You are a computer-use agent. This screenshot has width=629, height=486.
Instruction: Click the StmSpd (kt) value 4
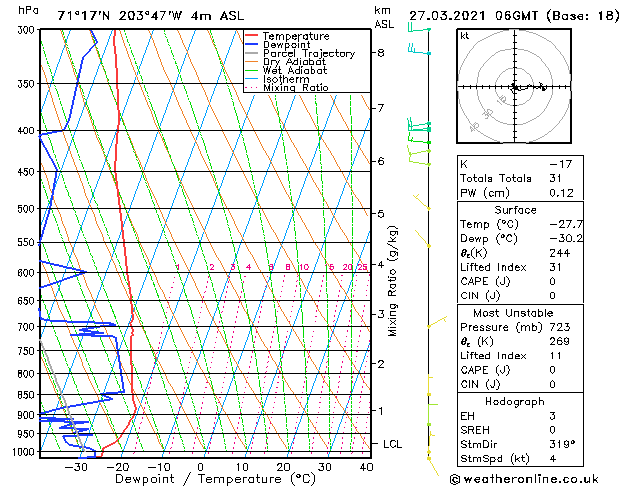click(x=552, y=459)
